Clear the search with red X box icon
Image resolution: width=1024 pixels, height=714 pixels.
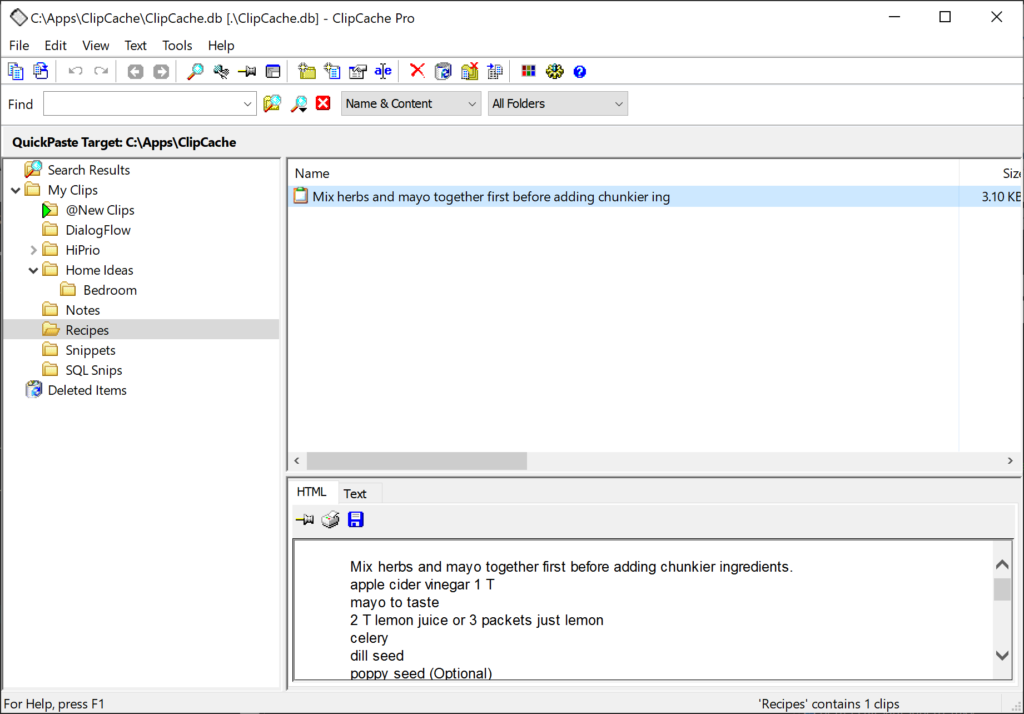(323, 103)
